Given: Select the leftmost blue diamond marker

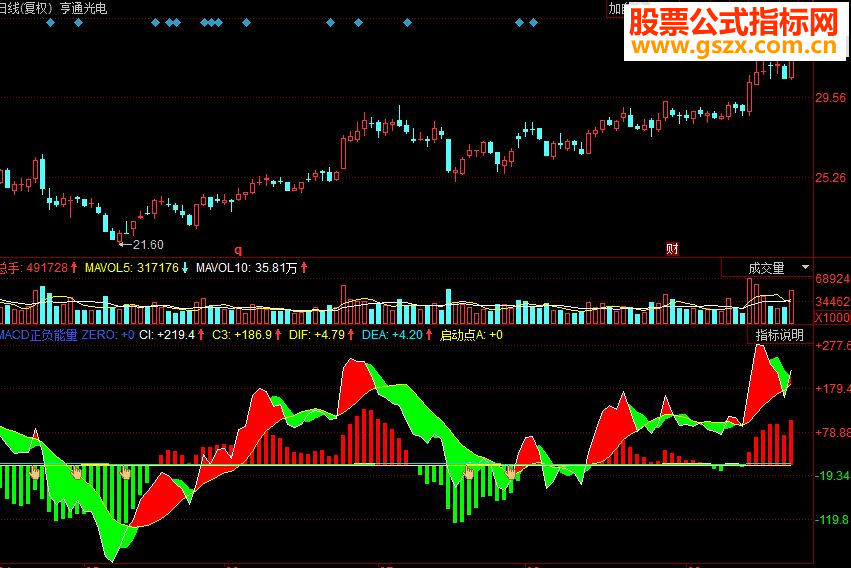Looking at the screenshot, I should [x=50, y=23].
